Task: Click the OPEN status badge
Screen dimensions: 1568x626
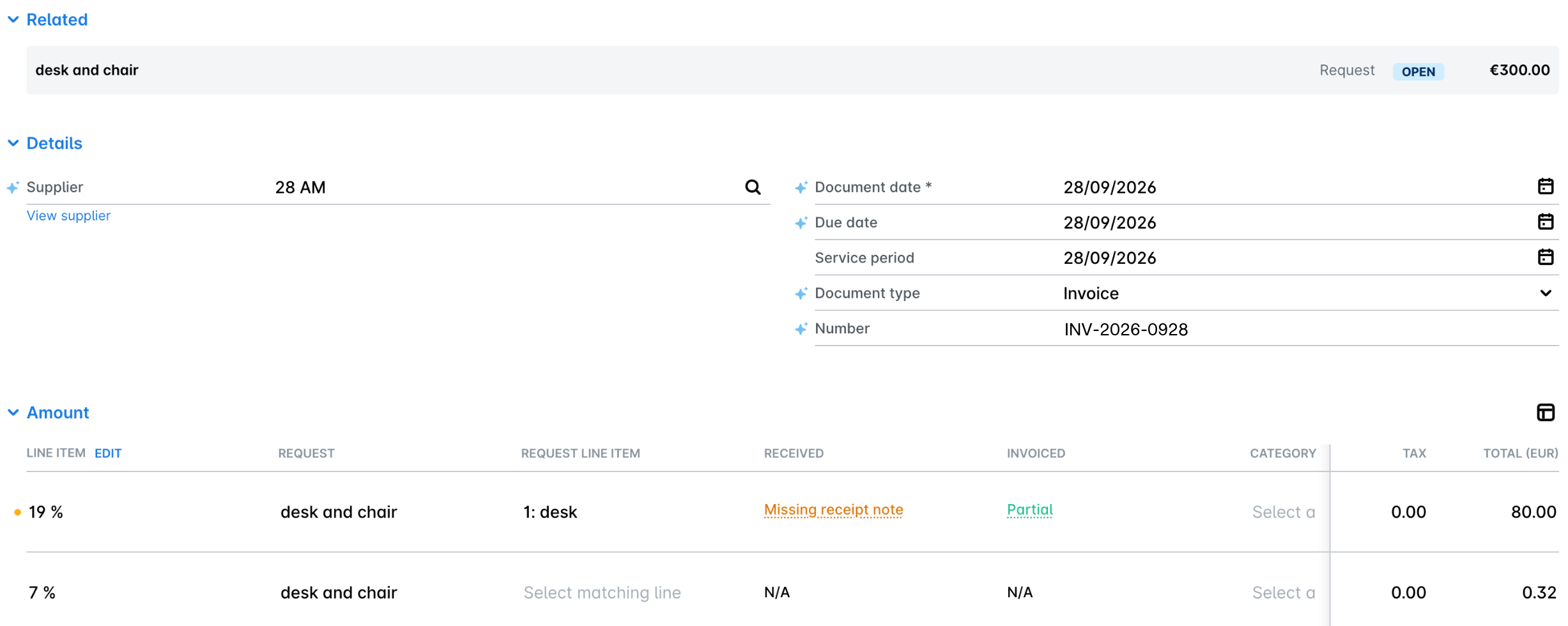Action: [1418, 72]
